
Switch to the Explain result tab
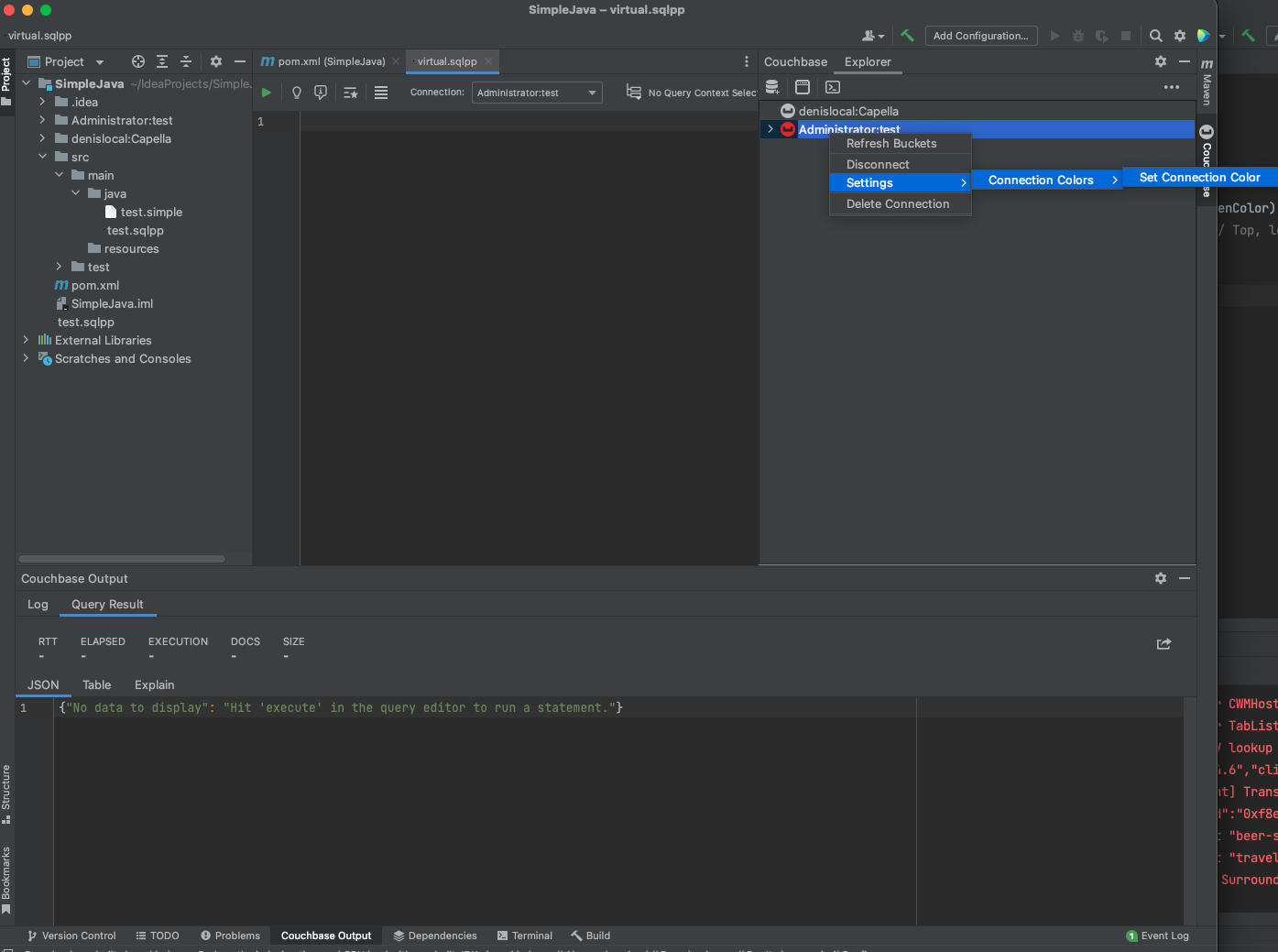154,685
